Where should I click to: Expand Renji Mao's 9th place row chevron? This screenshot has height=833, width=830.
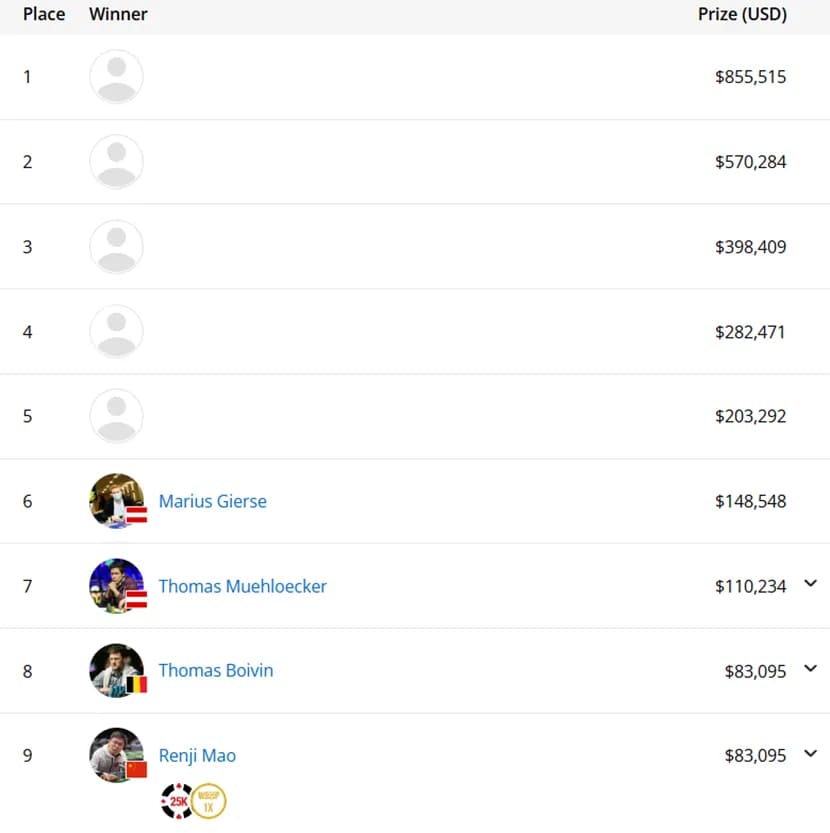coord(810,753)
